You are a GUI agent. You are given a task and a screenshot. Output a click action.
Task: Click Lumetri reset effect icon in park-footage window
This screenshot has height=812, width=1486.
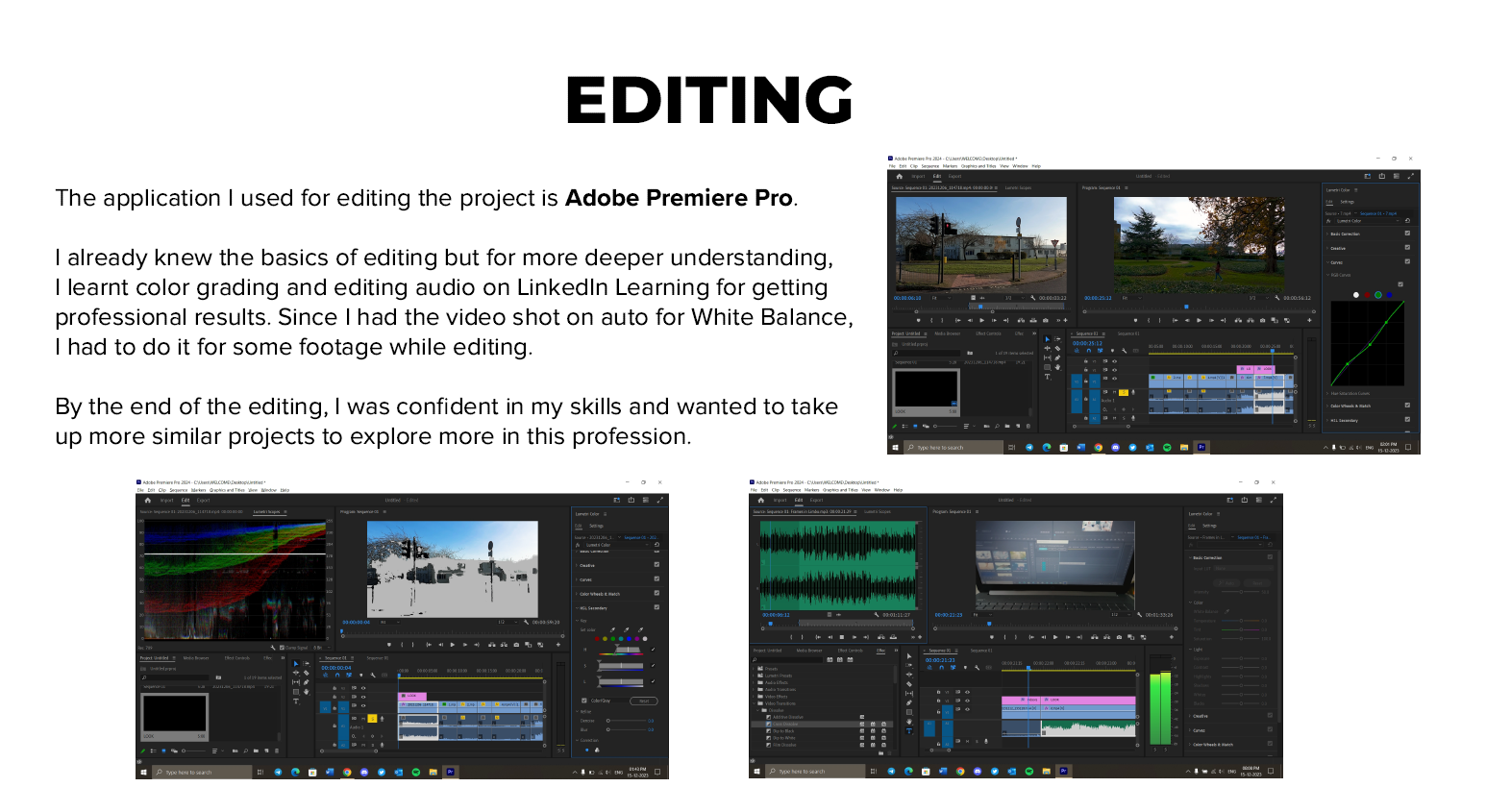coord(1407,221)
